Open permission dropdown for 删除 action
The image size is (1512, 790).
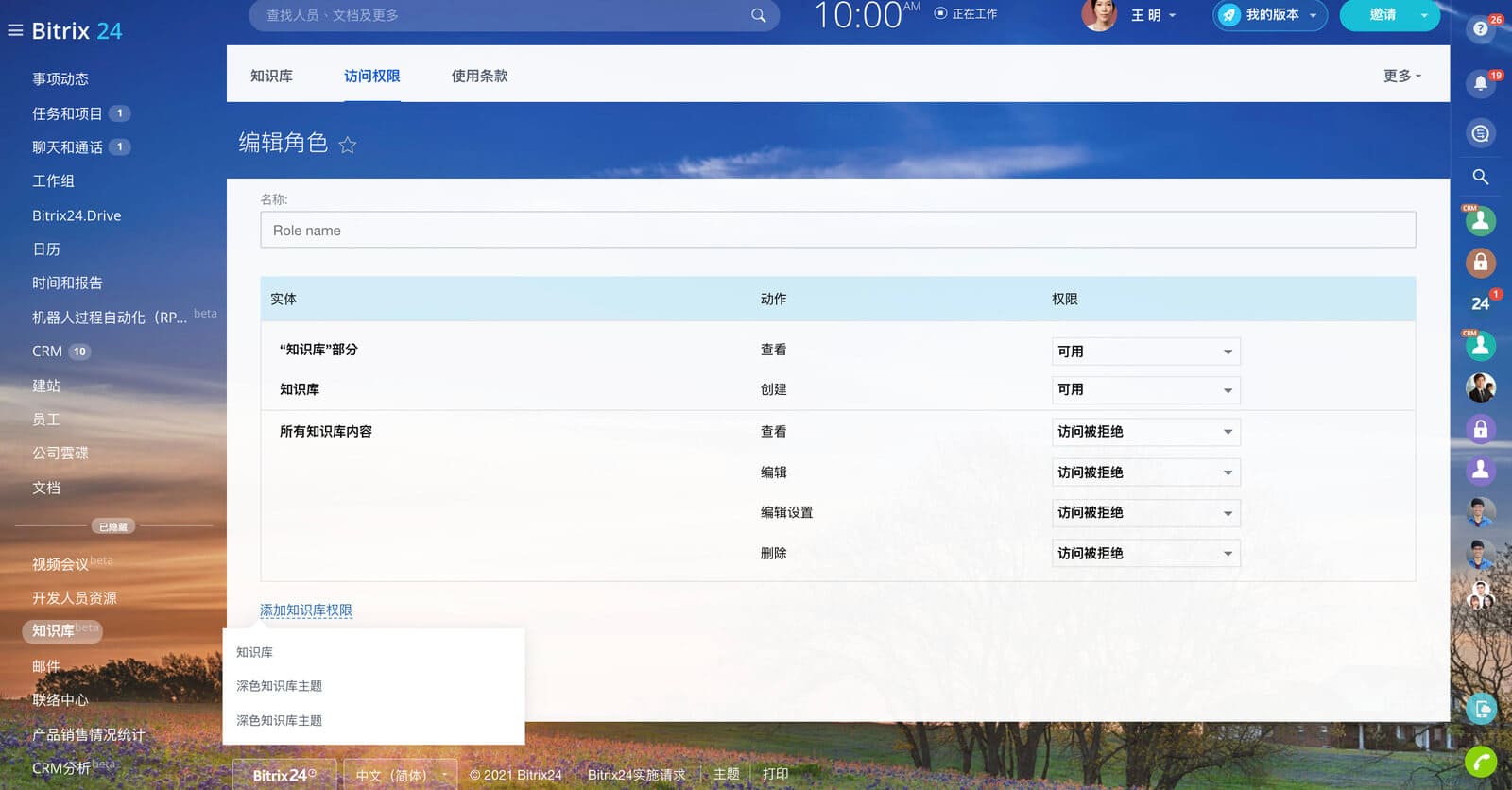pyautogui.click(x=1145, y=554)
